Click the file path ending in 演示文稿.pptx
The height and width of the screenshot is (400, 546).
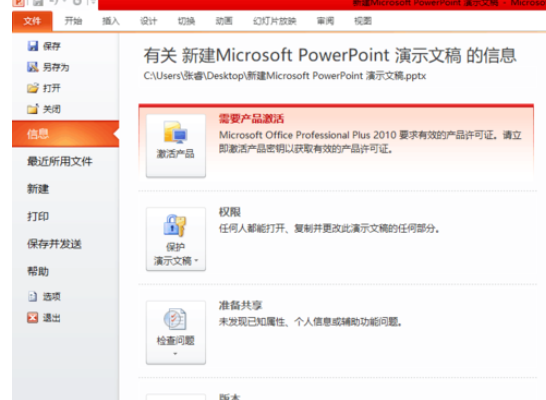(x=285, y=76)
